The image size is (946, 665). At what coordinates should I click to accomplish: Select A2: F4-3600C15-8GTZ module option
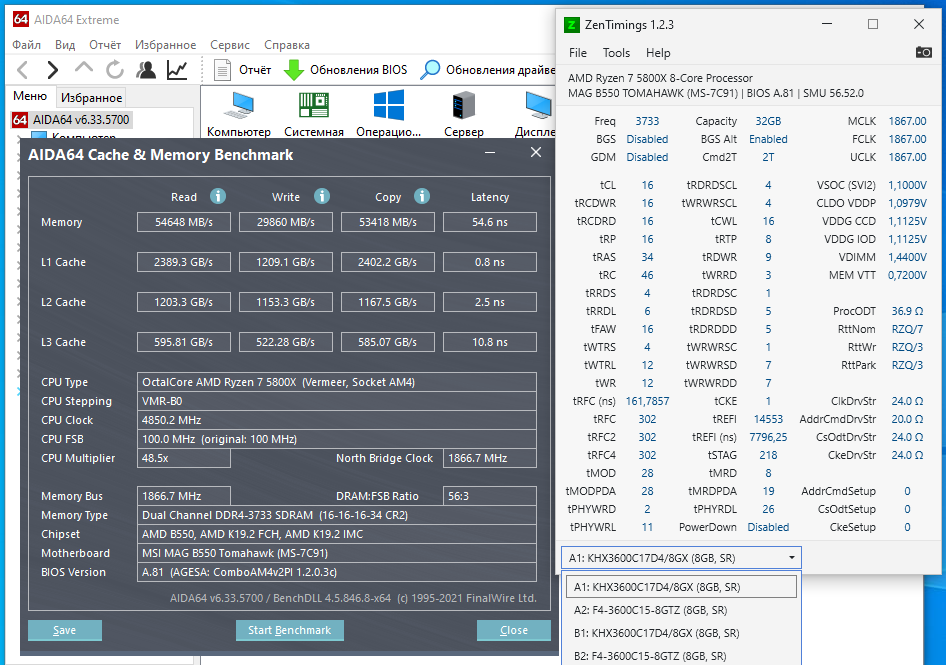pos(681,610)
